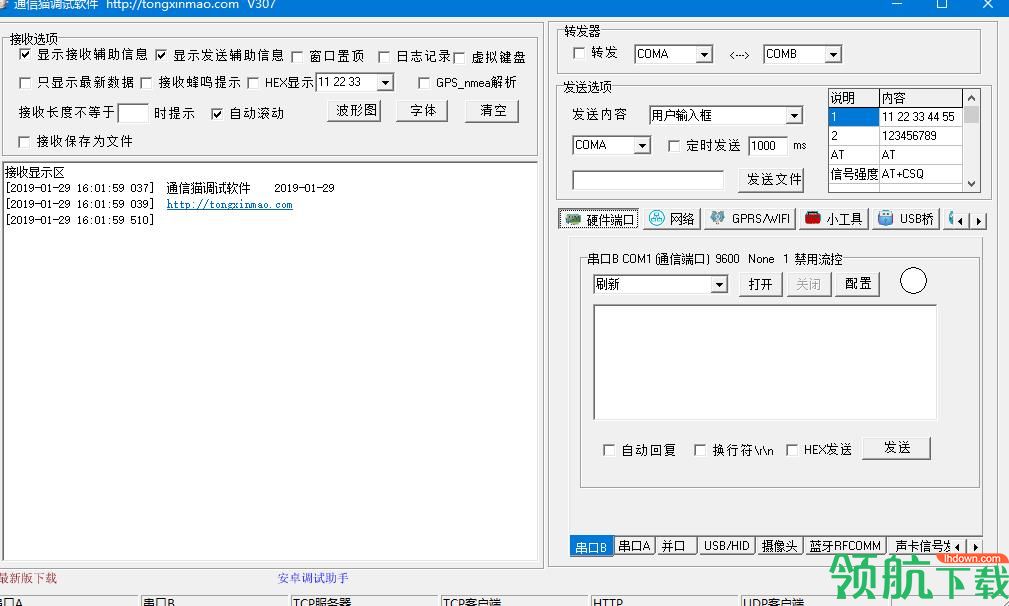This screenshot has width=1009, height=606.
Task: Switch to the 网络 network tab
Action: (672, 219)
